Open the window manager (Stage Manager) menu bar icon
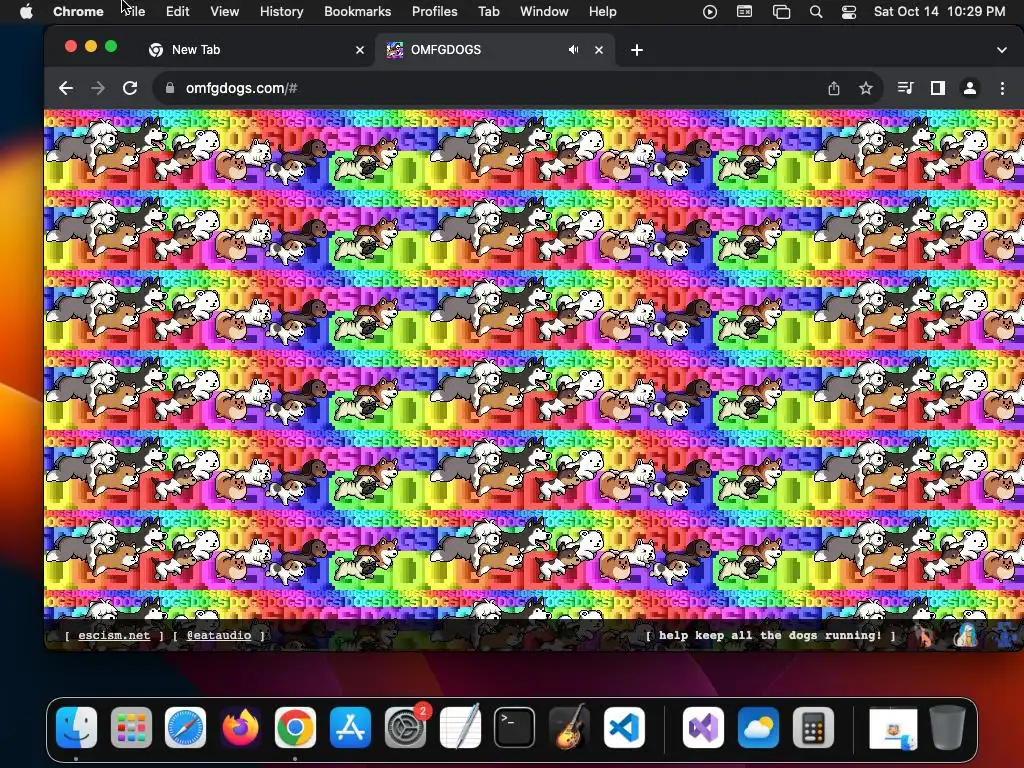Image resolution: width=1024 pixels, height=768 pixels. click(x=781, y=11)
